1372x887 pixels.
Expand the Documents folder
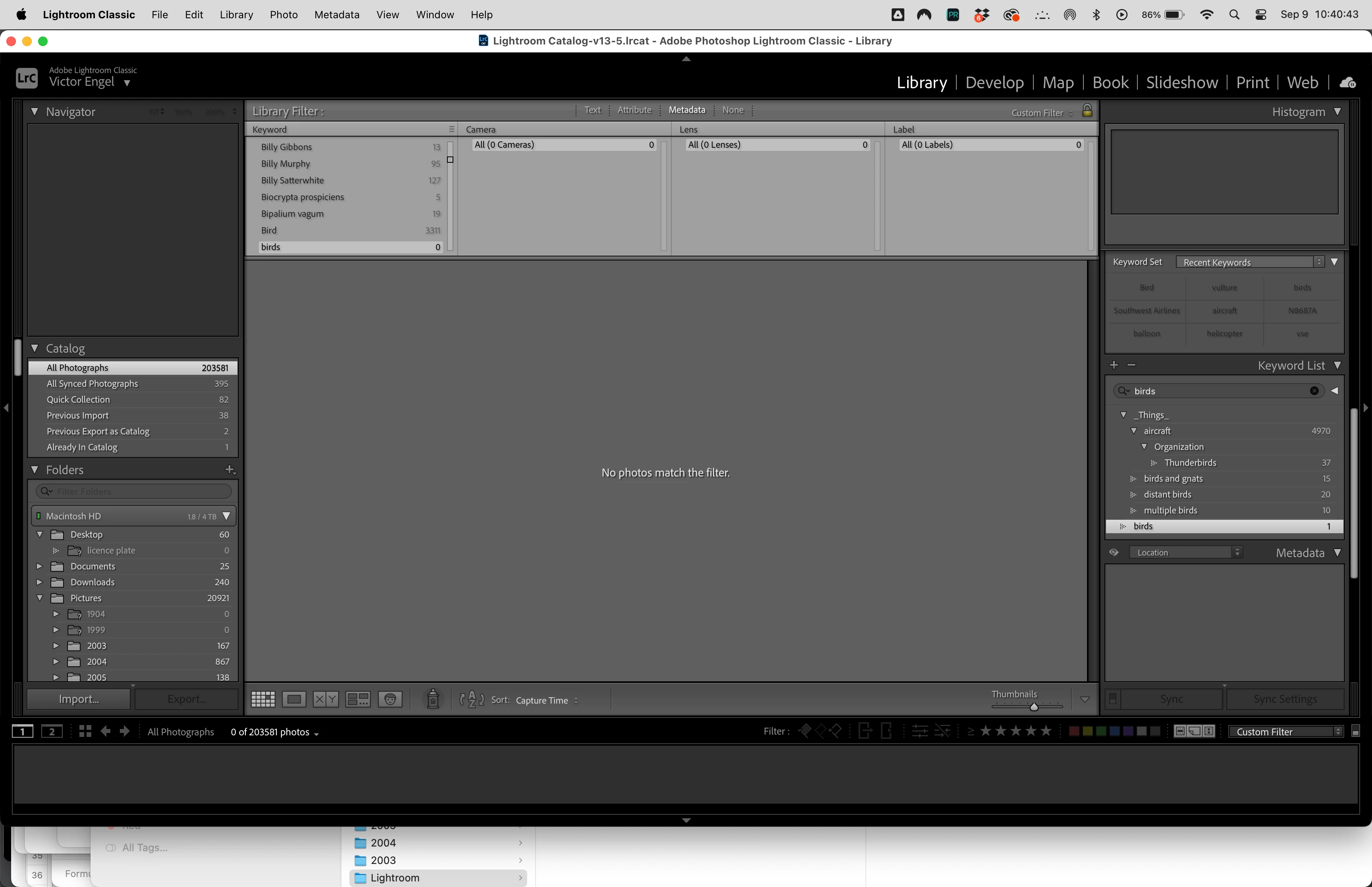(x=40, y=566)
